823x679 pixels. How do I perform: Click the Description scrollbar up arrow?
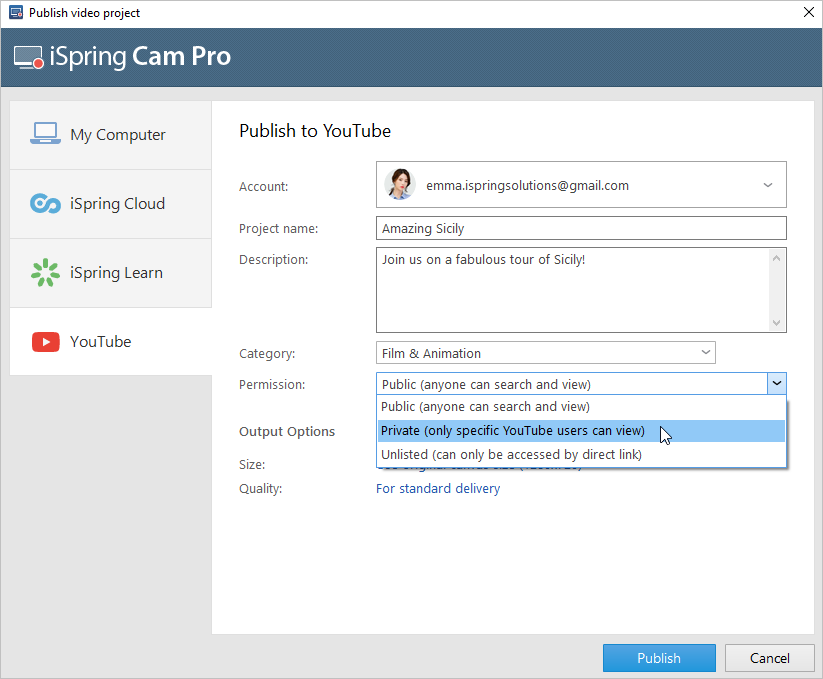click(x=777, y=258)
